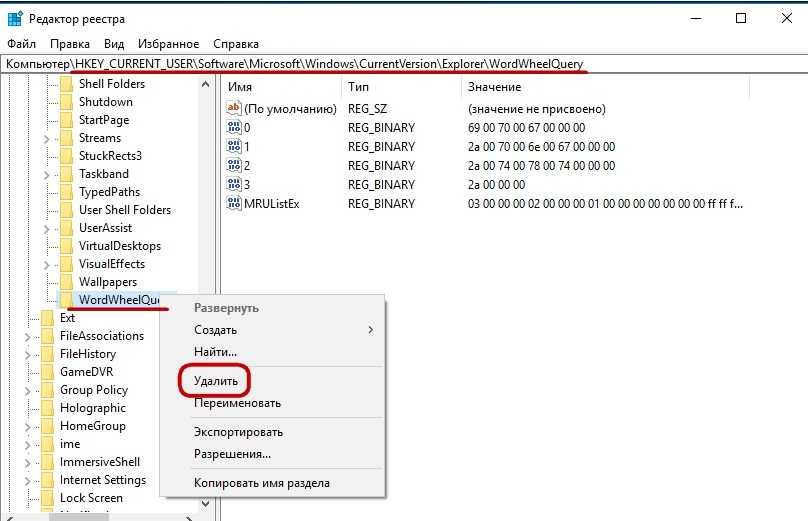Expand the Streams tree node
The image size is (808, 521).
(46, 138)
